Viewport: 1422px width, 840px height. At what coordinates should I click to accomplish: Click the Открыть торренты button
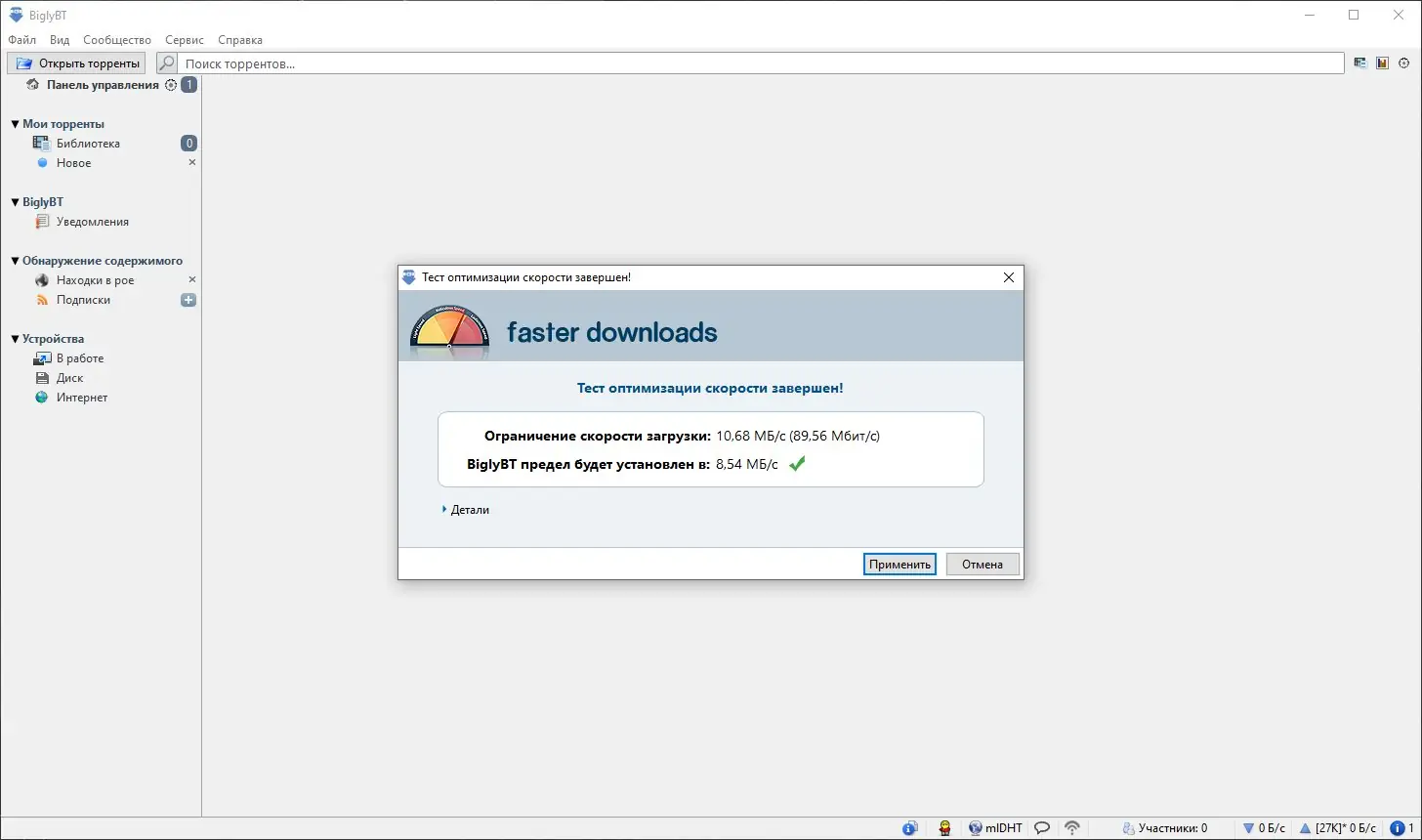77,63
